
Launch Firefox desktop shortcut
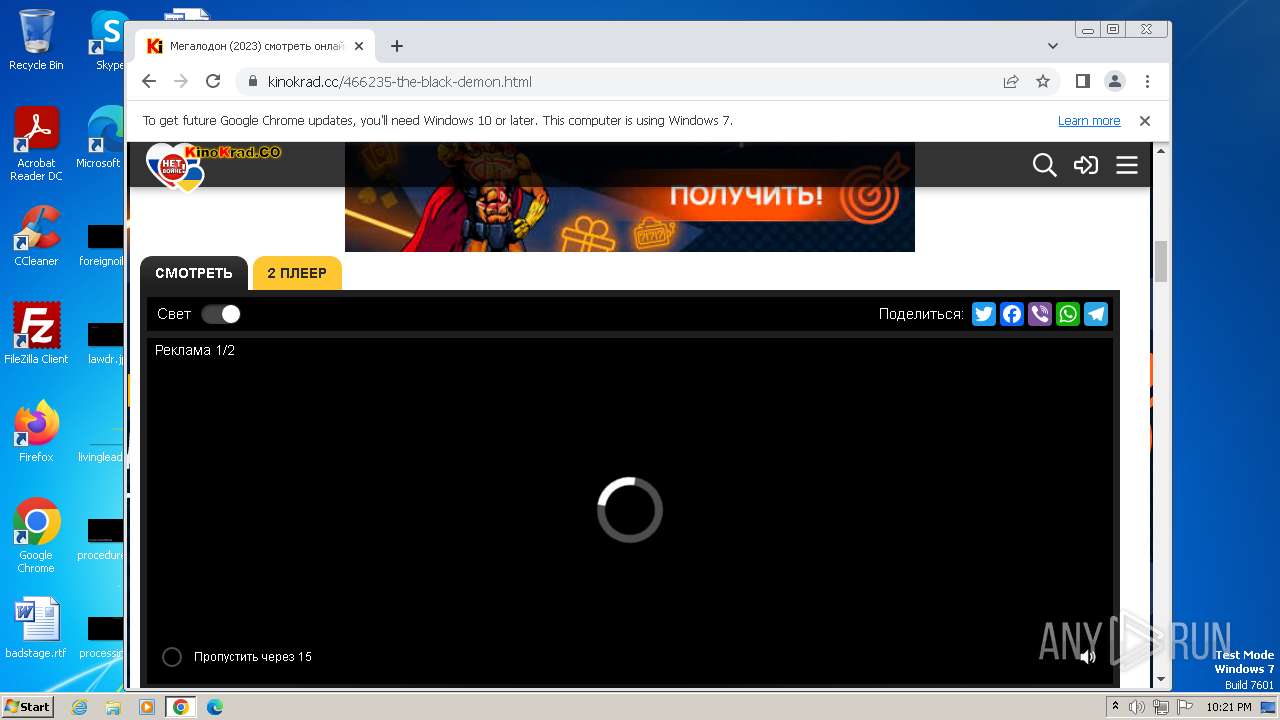coord(36,431)
